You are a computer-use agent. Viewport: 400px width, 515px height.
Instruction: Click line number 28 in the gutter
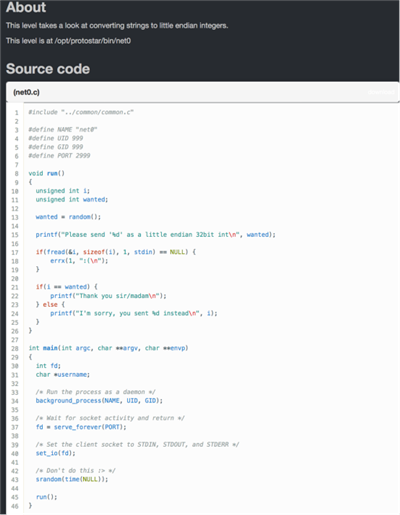point(15,348)
